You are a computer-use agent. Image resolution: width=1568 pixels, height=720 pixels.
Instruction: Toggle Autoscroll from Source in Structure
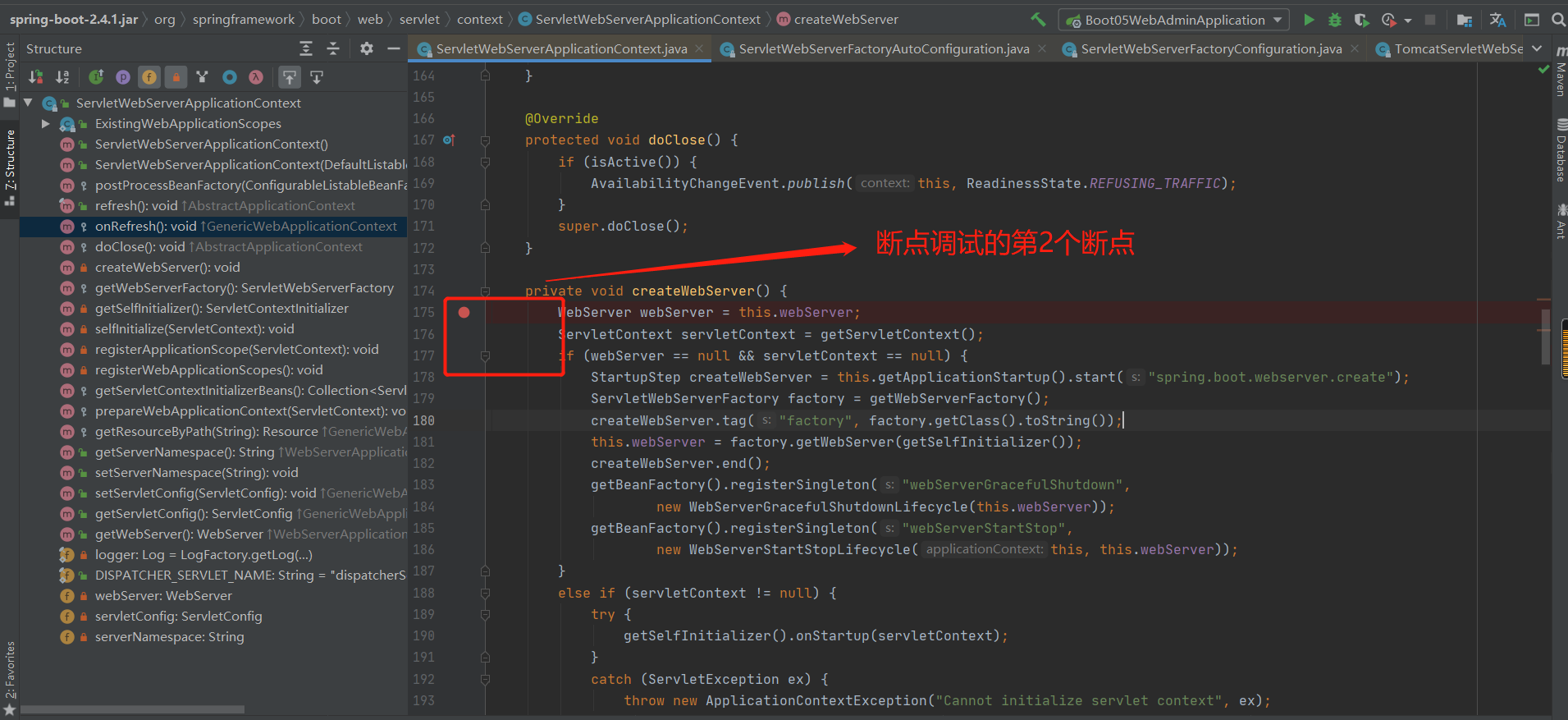[317, 77]
